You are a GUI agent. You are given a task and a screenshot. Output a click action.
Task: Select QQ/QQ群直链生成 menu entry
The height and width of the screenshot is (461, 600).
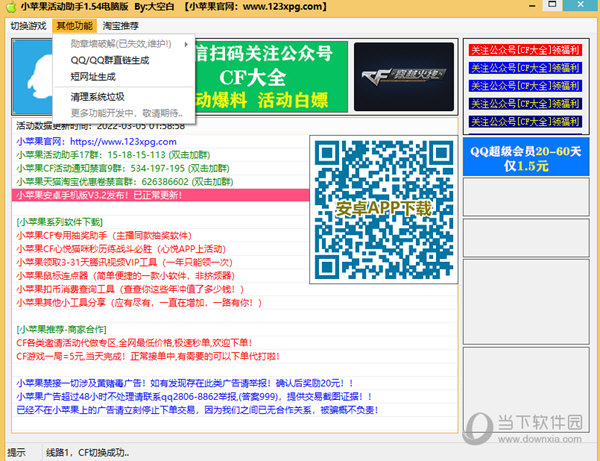pos(124,60)
